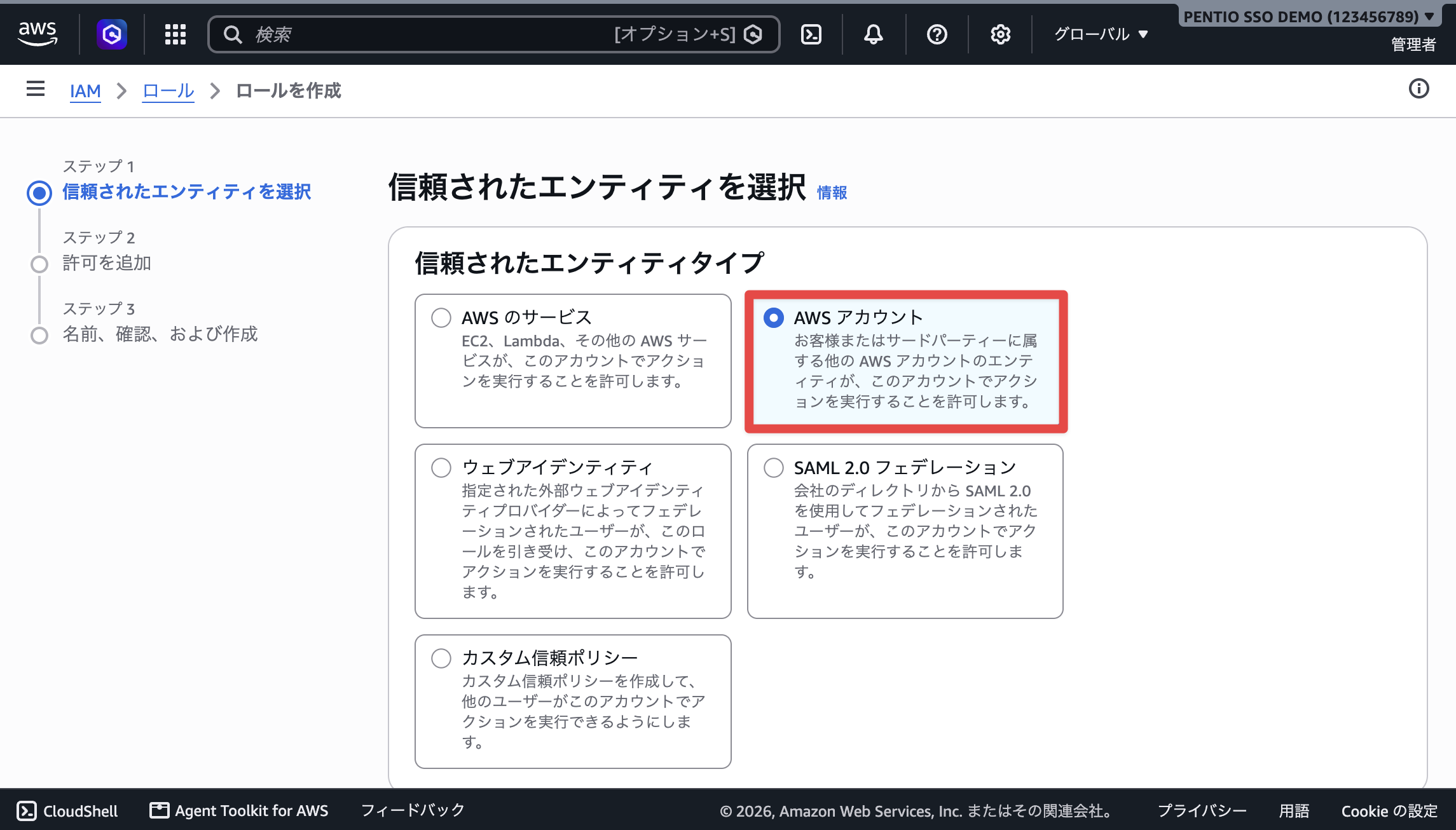Click the hexagon icon inside the search bar
The height and width of the screenshot is (830, 1456).
point(753,34)
